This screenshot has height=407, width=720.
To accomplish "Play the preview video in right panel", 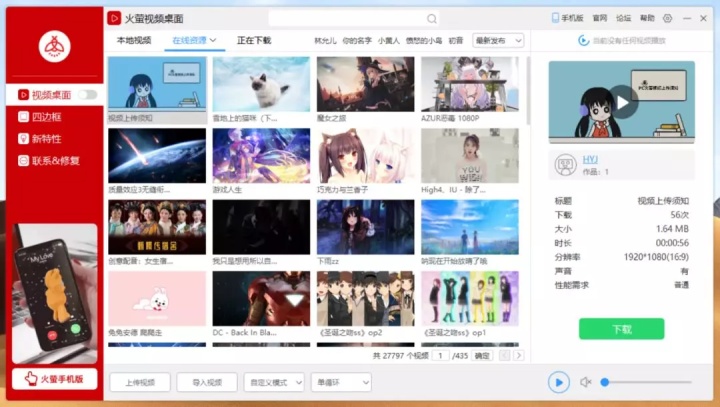I will (622, 102).
